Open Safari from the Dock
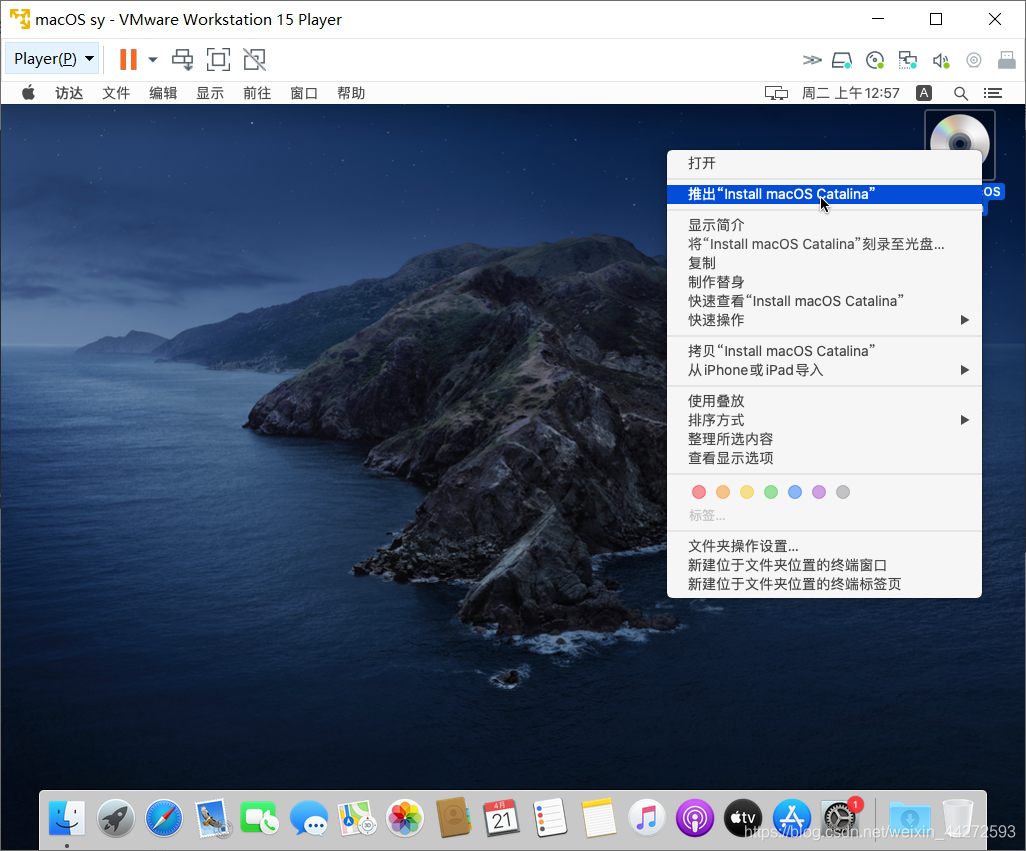Image resolution: width=1026 pixels, height=851 pixels. pos(164,818)
